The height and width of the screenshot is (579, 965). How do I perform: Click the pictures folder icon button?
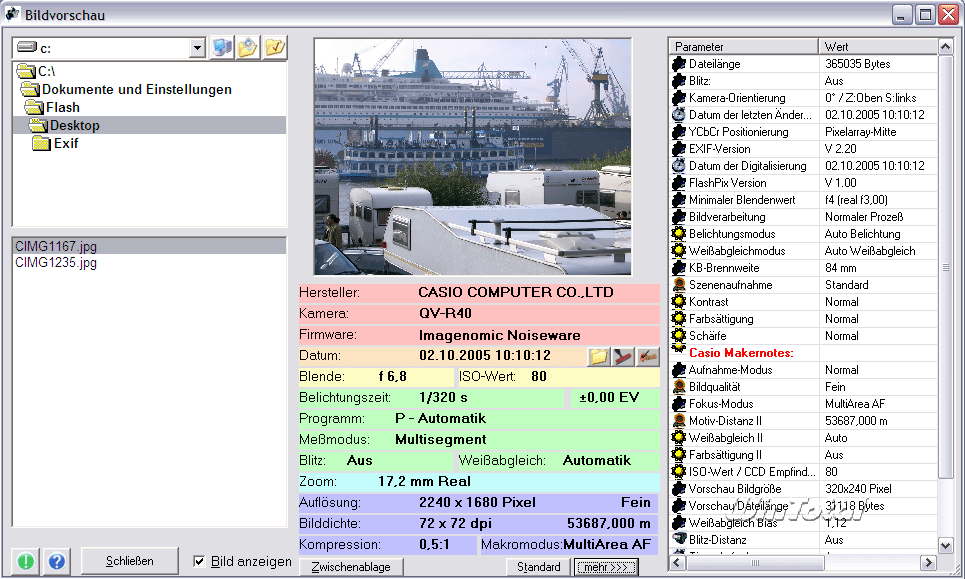(x=247, y=47)
